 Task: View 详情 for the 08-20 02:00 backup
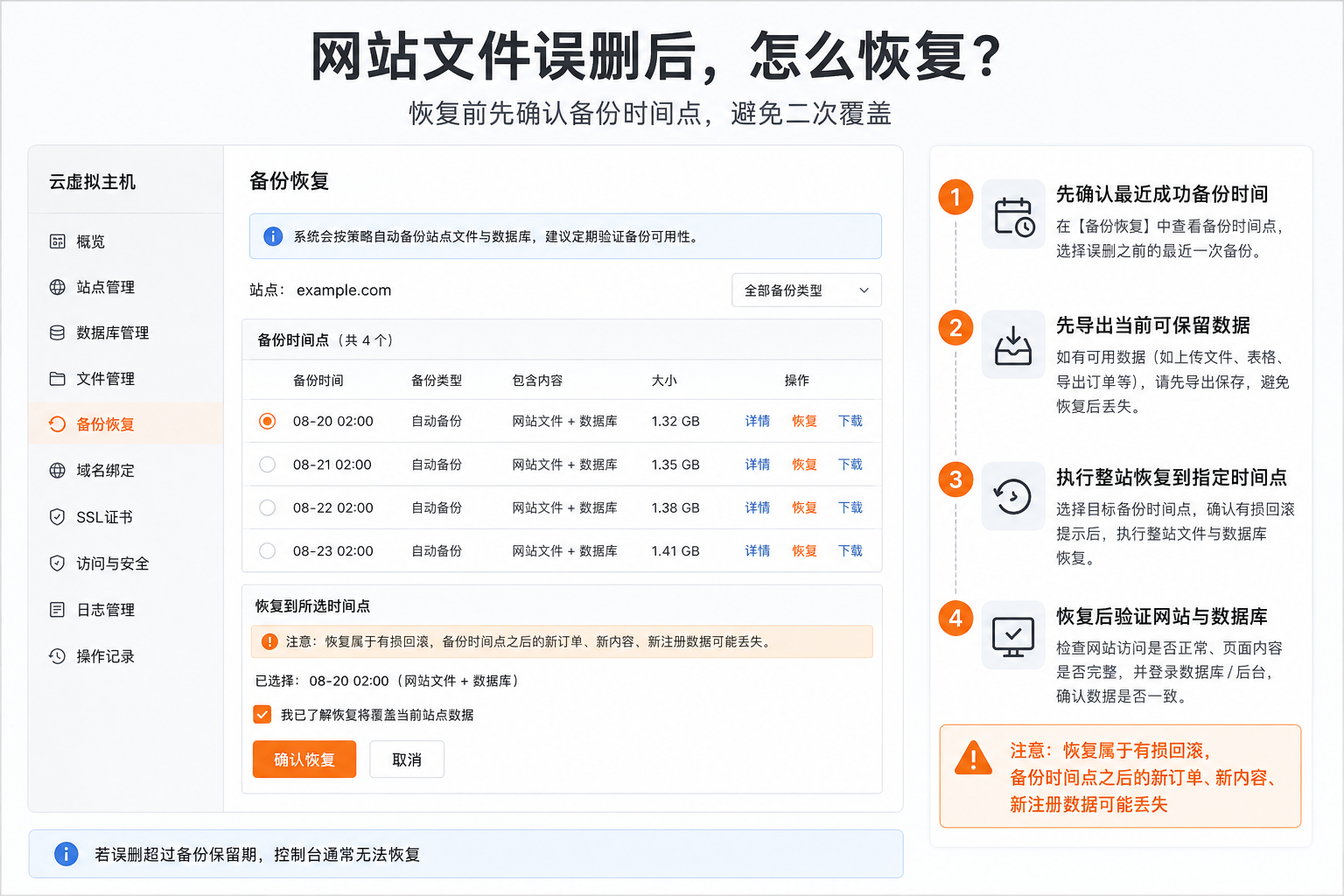(758, 421)
